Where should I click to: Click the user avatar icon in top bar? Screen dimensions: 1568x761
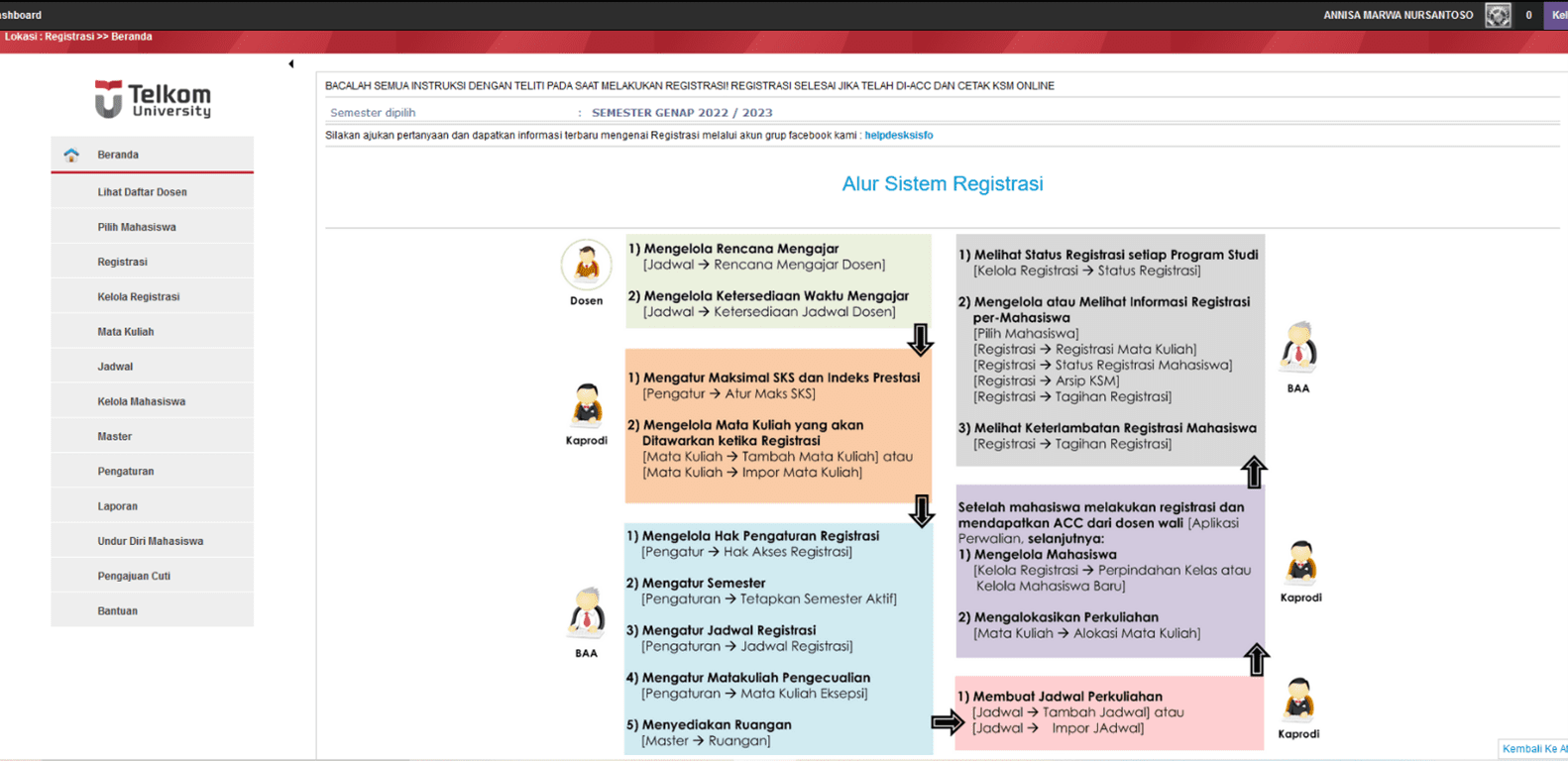[1498, 15]
